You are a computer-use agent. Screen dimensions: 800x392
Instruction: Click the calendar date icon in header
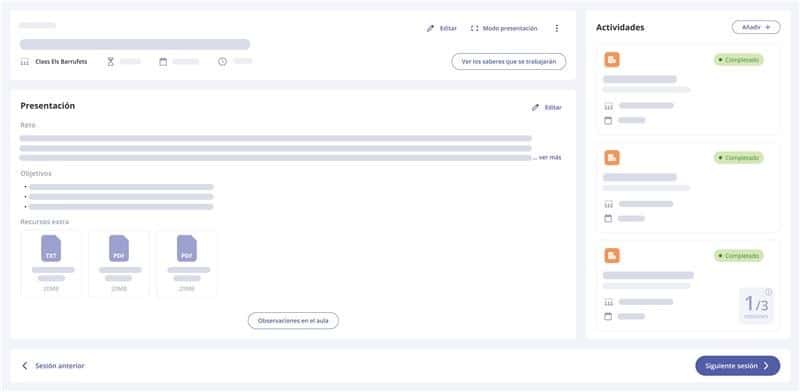tap(163, 62)
